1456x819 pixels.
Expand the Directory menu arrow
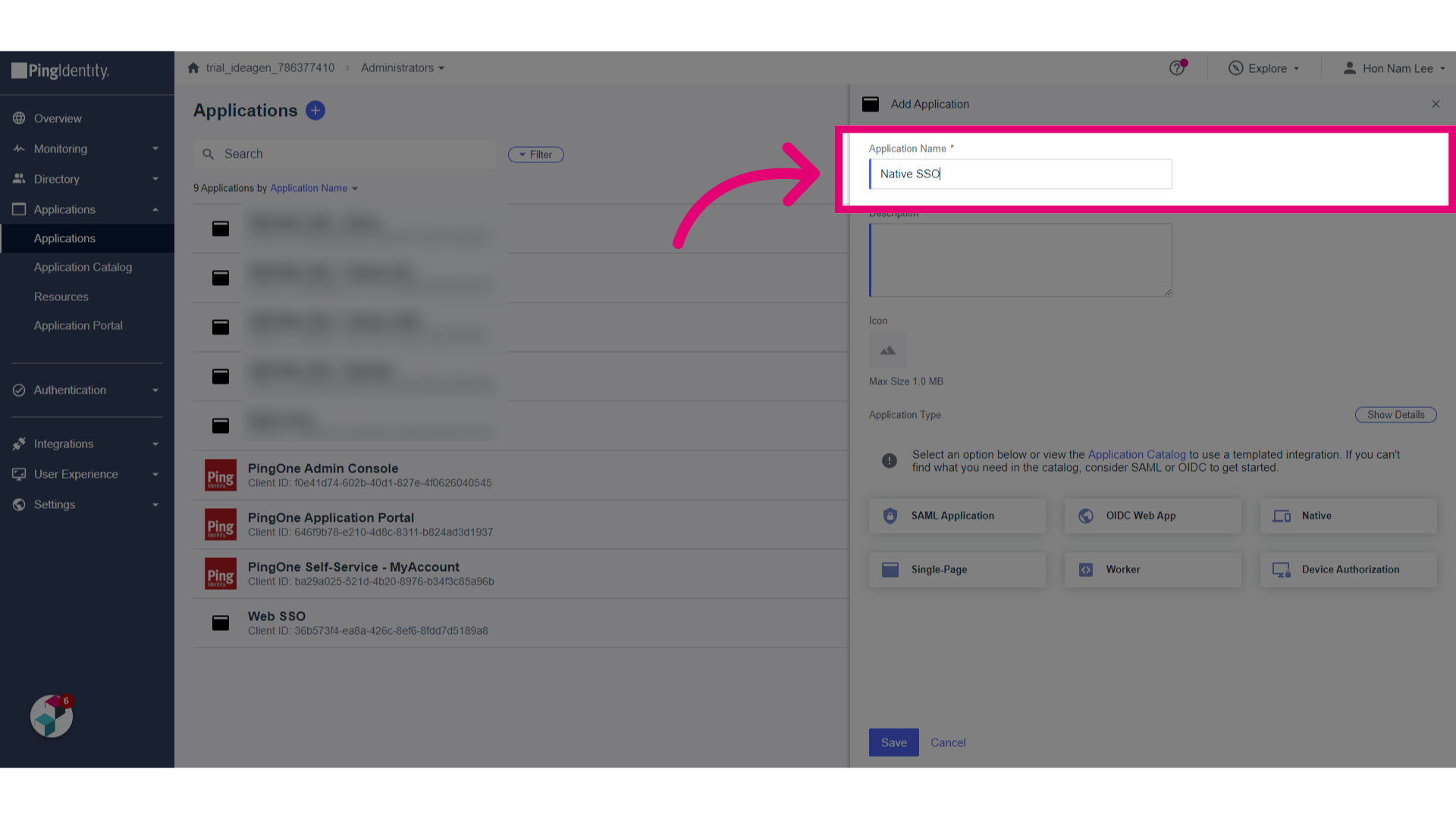pos(155,179)
